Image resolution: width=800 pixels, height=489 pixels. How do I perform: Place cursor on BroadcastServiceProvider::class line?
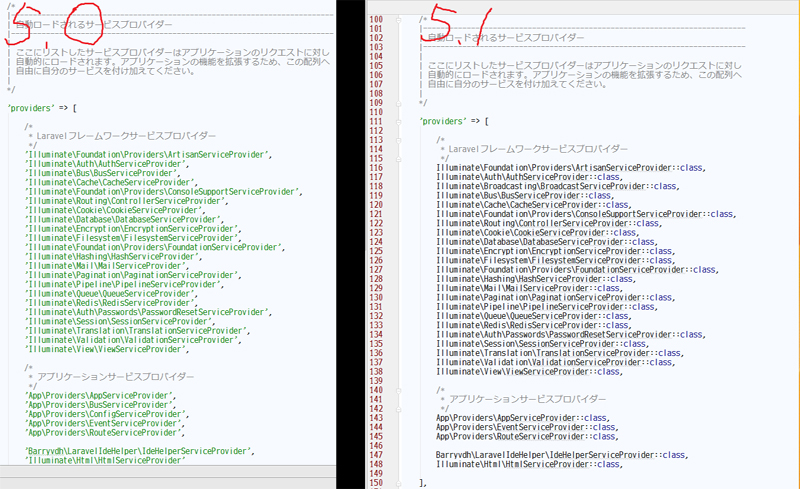558,186
